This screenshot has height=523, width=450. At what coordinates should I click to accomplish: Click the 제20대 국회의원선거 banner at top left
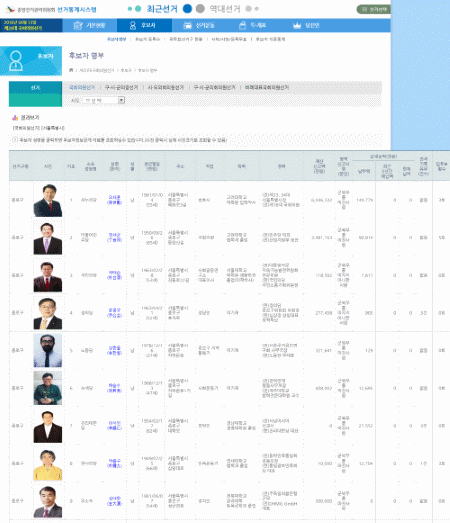click(31, 25)
